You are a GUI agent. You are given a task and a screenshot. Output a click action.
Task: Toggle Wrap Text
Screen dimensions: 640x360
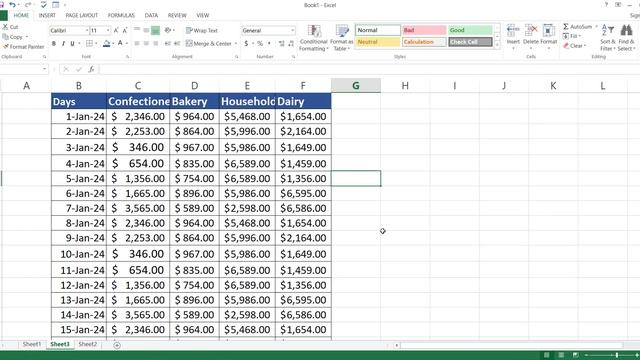coord(202,31)
